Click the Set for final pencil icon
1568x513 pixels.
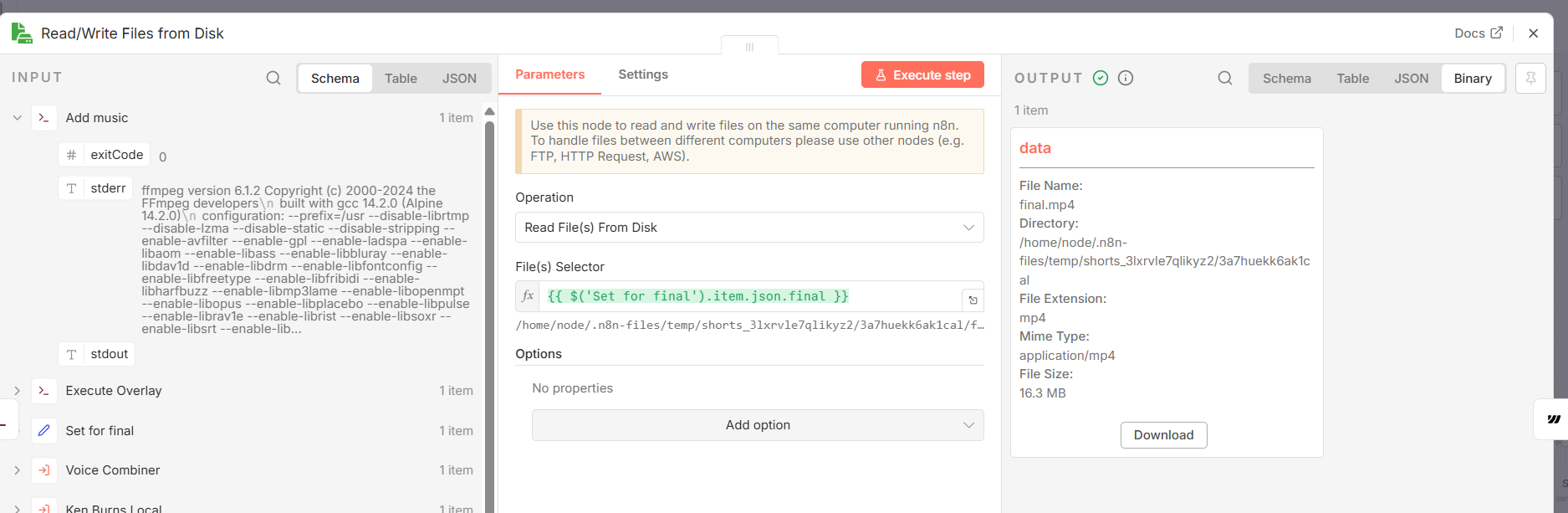click(44, 430)
